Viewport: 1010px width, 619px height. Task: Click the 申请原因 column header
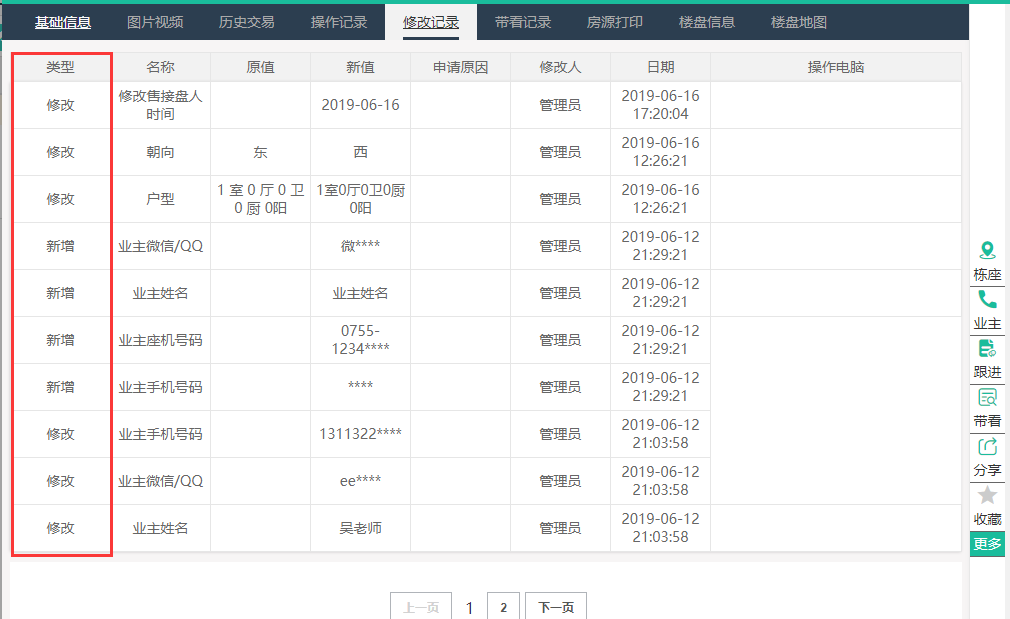coord(461,67)
